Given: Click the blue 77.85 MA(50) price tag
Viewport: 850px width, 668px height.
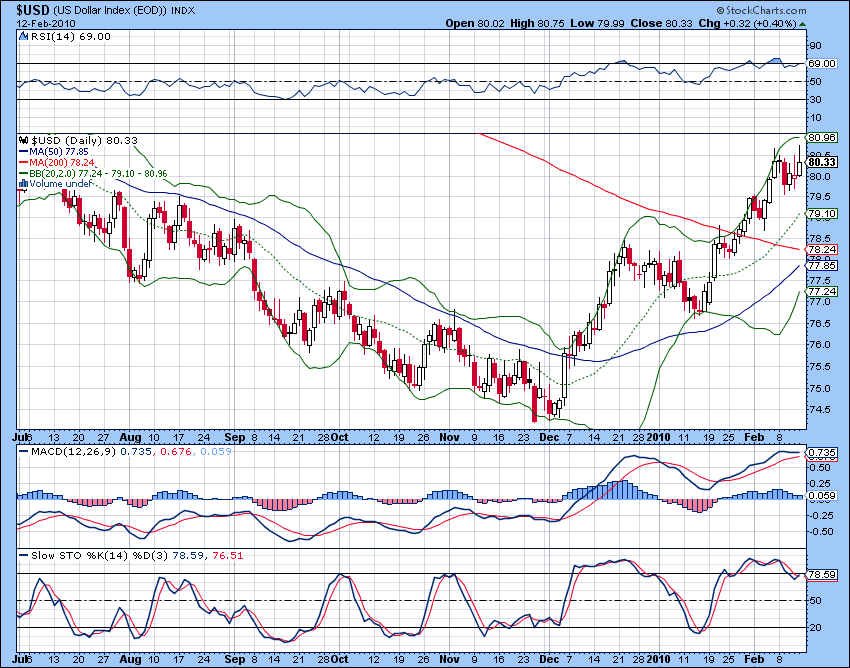Looking at the screenshot, I should click(x=822, y=266).
